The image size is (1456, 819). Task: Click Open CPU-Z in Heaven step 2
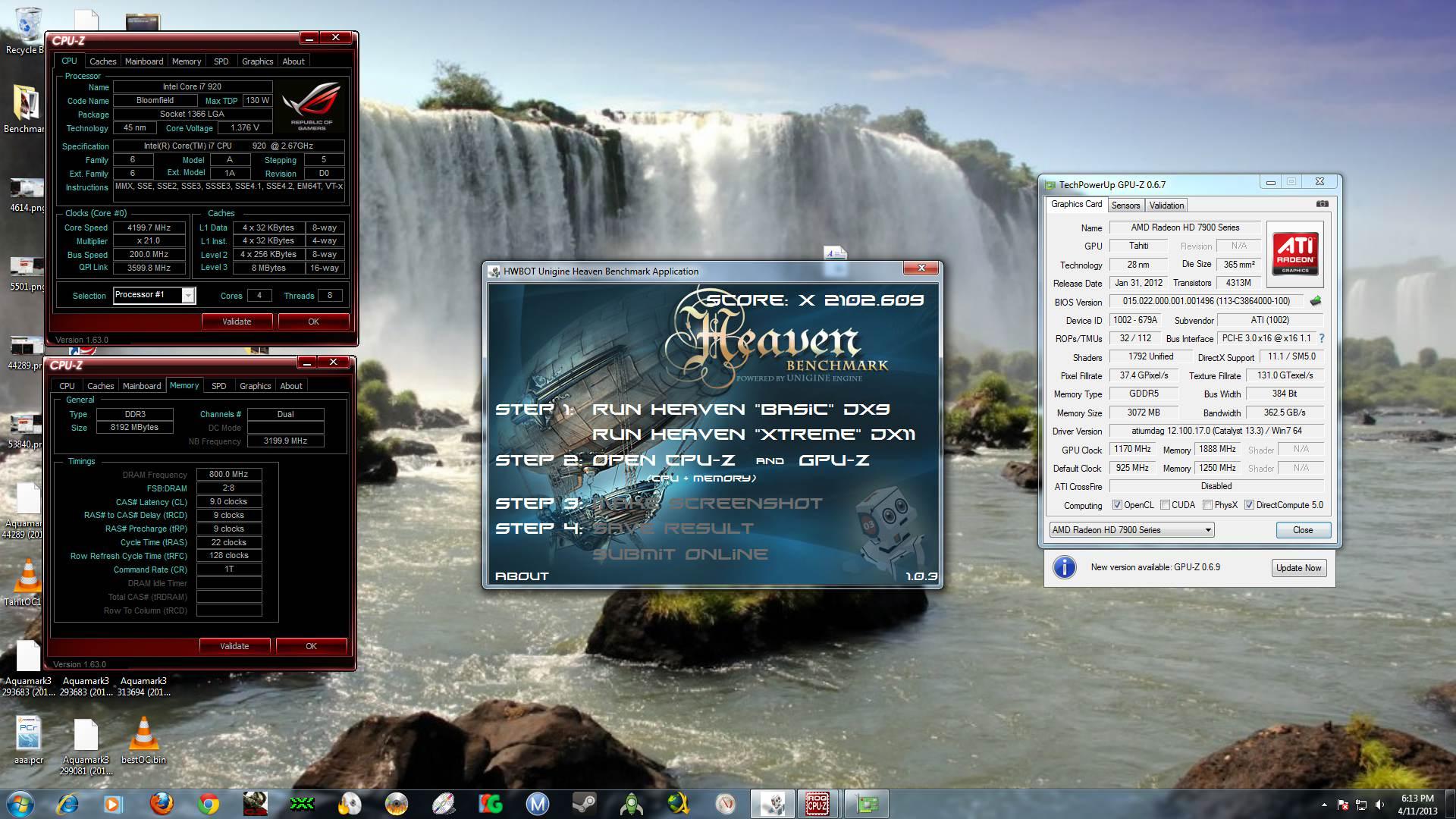[663, 460]
